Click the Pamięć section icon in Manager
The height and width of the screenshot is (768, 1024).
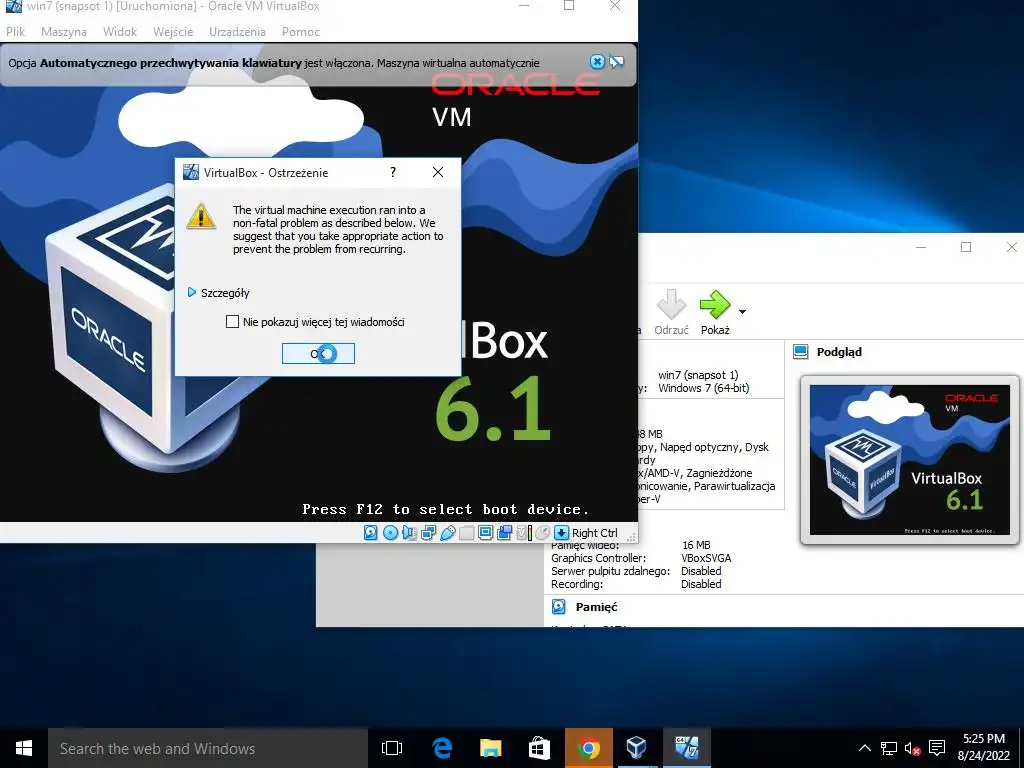[x=559, y=607]
